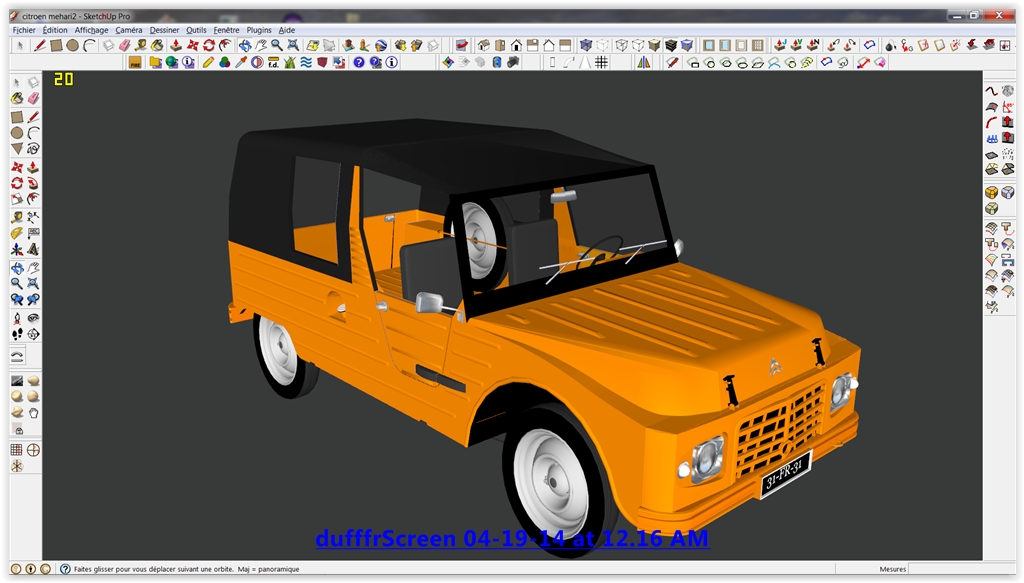The height and width of the screenshot is (583, 1024).
Task: Click the eyedropper plugin icon
Action: point(241,62)
